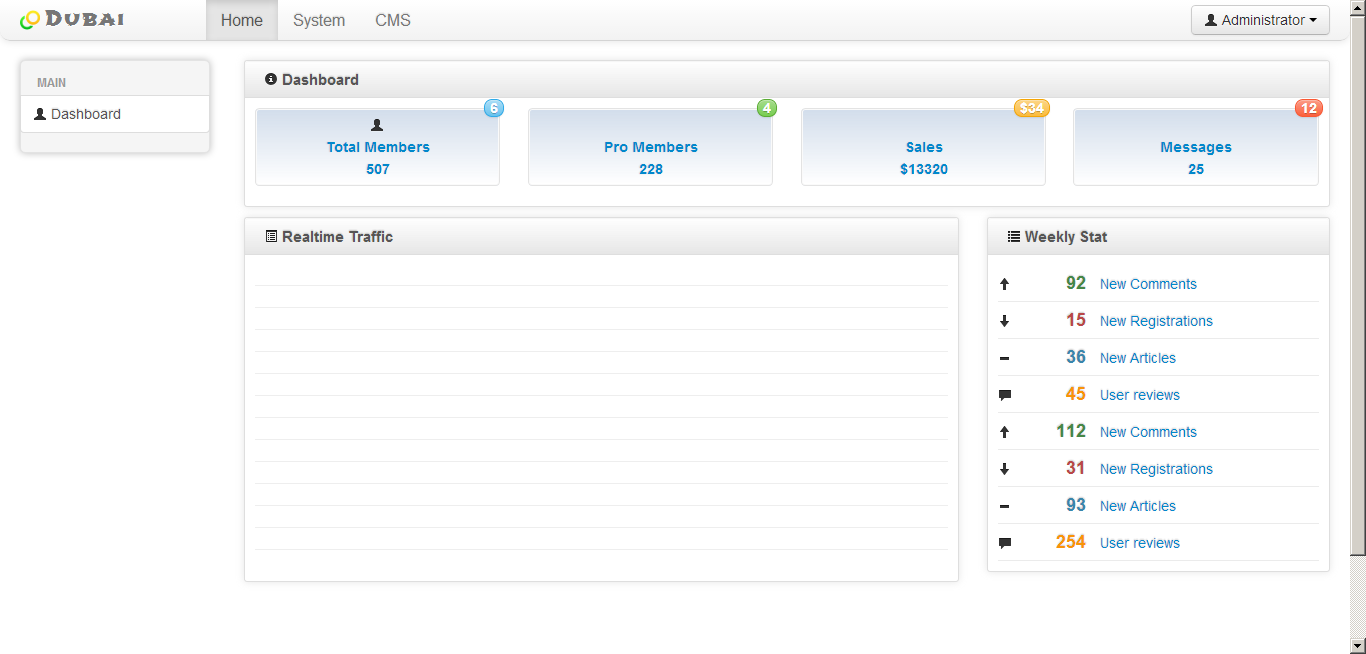Open the Total Members card
The image size is (1366, 654).
click(x=377, y=147)
